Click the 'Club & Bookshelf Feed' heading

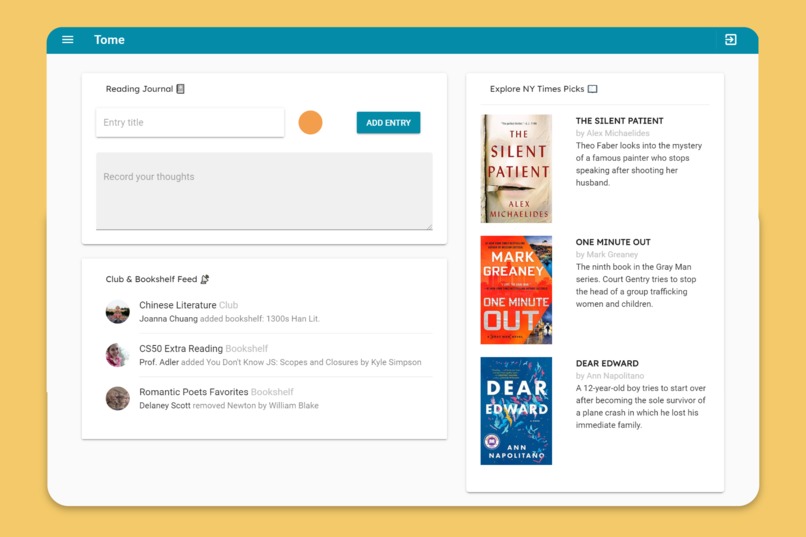151,279
